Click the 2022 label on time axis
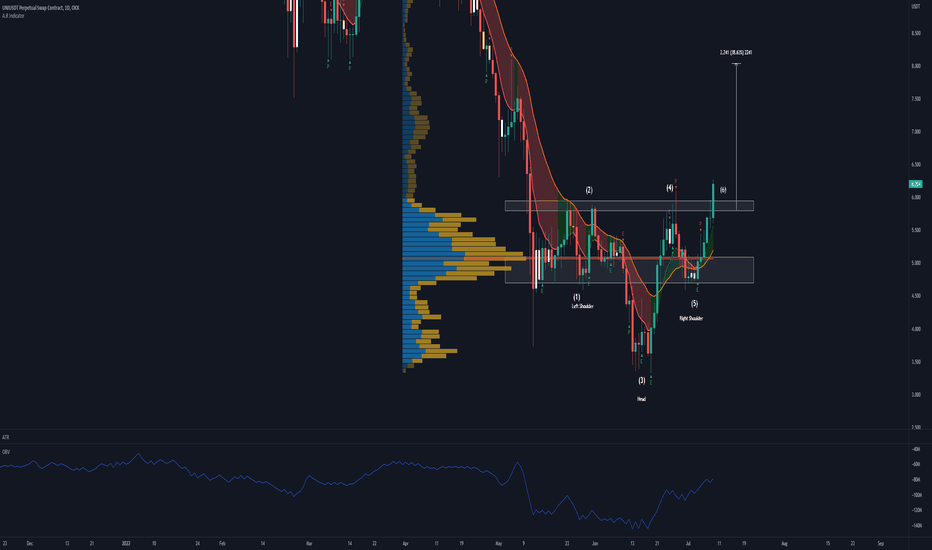Screen dimensions: 932x550 pyautogui.click(x=126, y=543)
